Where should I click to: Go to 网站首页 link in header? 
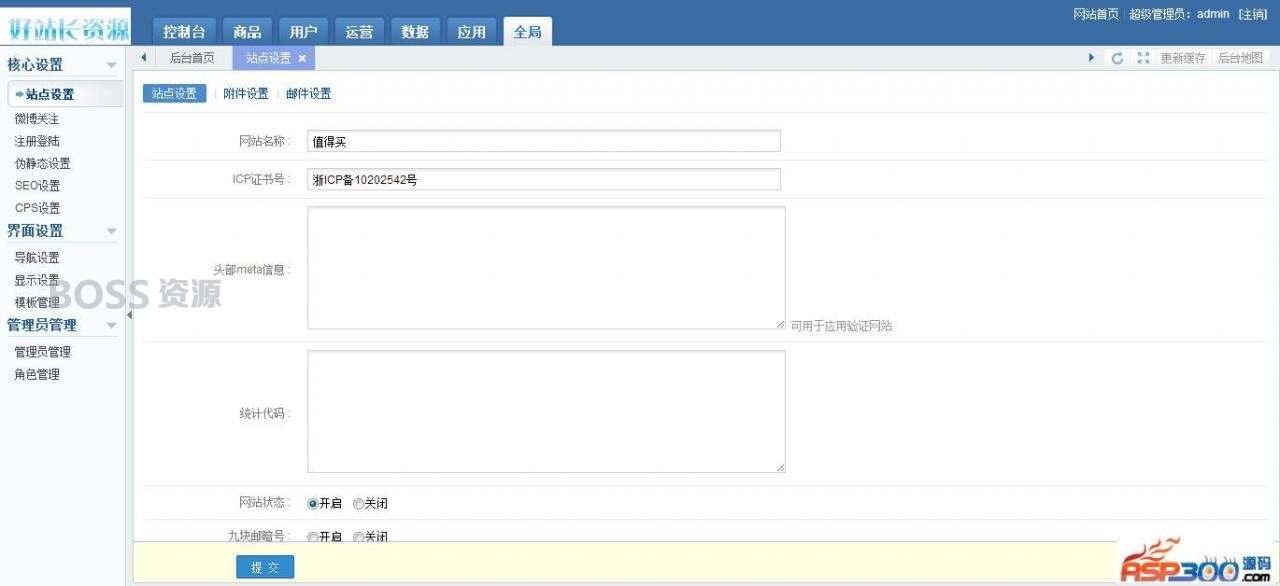point(1096,14)
